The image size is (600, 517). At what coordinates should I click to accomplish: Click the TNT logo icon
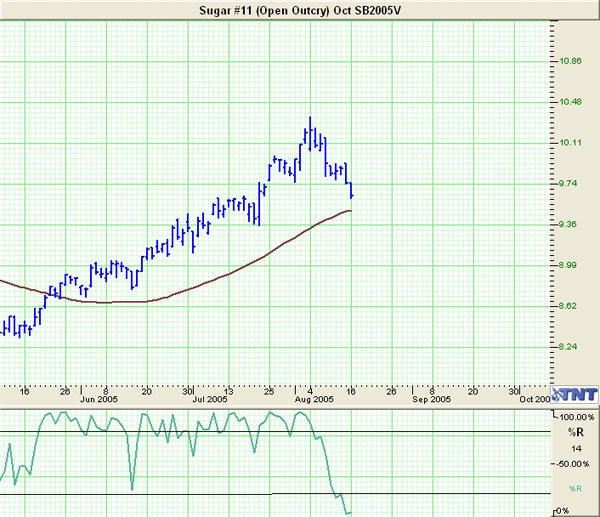pos(574,394)
